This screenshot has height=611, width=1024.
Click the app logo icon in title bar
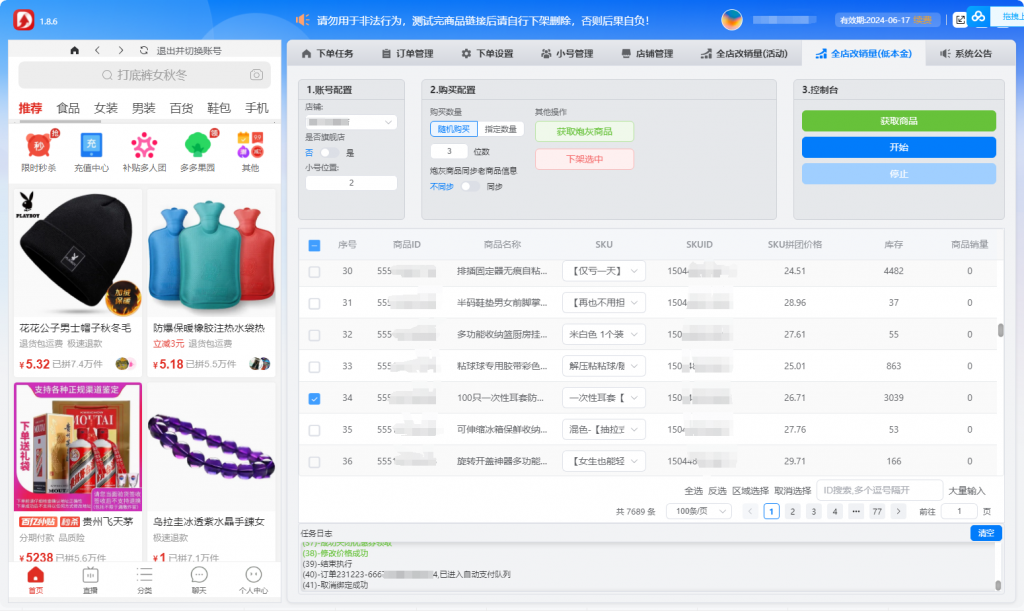click(x=24, y=20)
